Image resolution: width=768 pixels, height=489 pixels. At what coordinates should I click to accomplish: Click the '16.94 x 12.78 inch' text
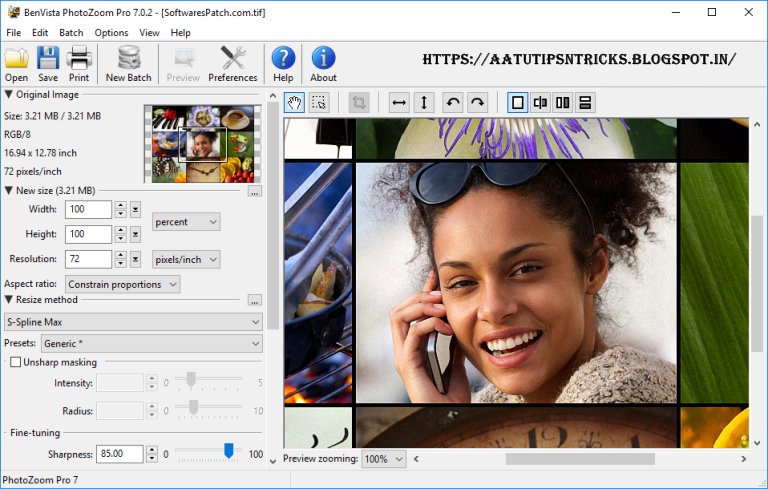tap(40, 153)
